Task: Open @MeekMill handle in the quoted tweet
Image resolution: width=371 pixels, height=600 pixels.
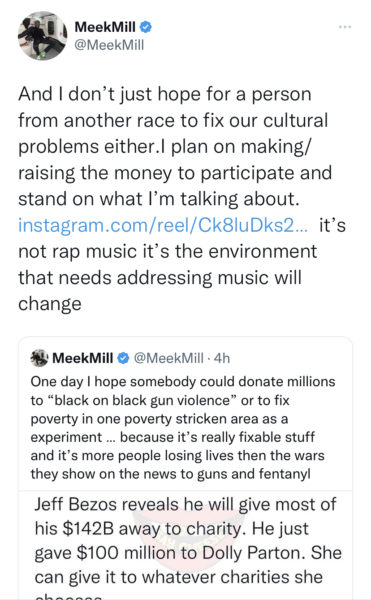Action: 168,358
